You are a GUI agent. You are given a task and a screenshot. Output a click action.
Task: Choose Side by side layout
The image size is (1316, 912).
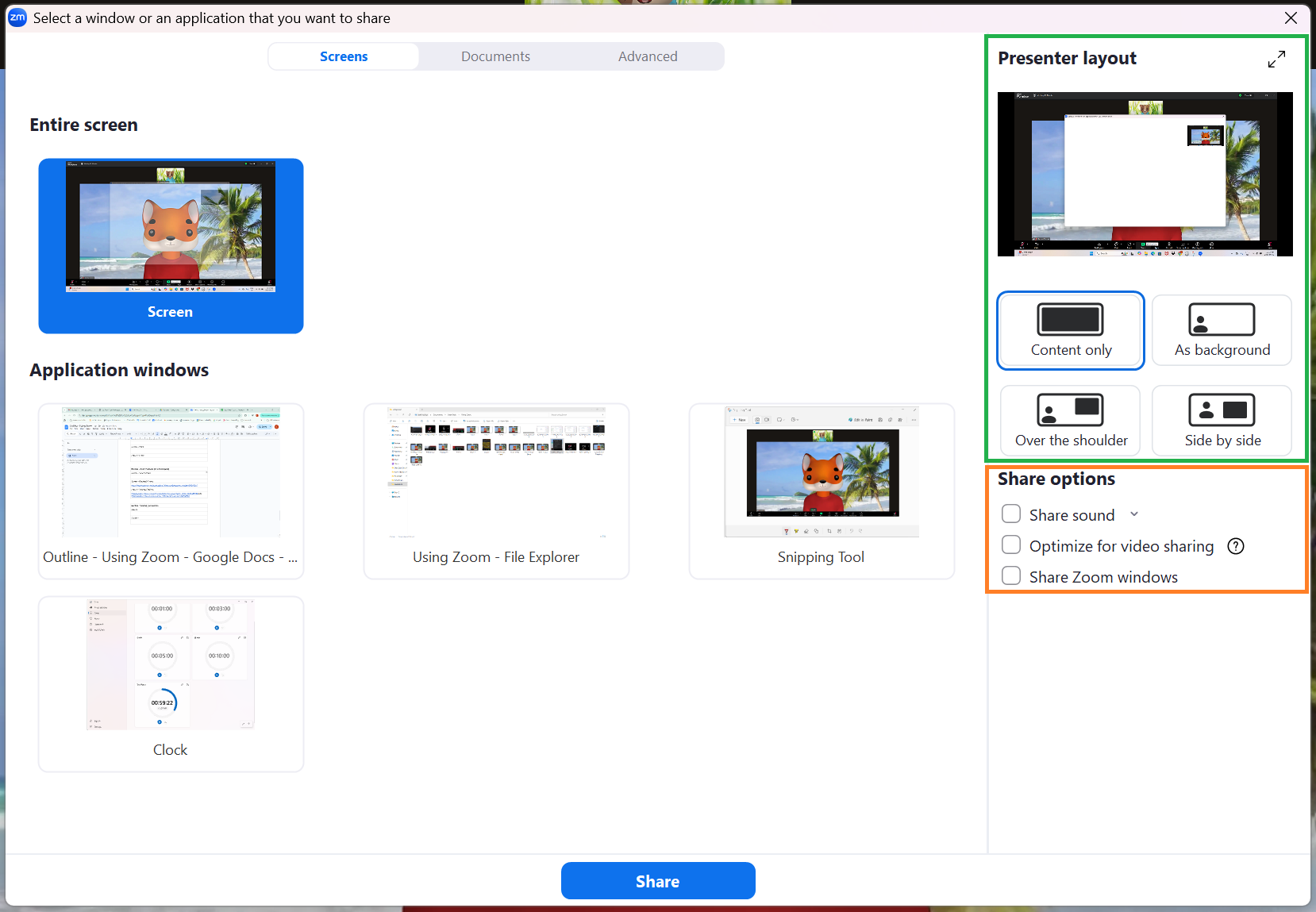(x=1222, y=421)
